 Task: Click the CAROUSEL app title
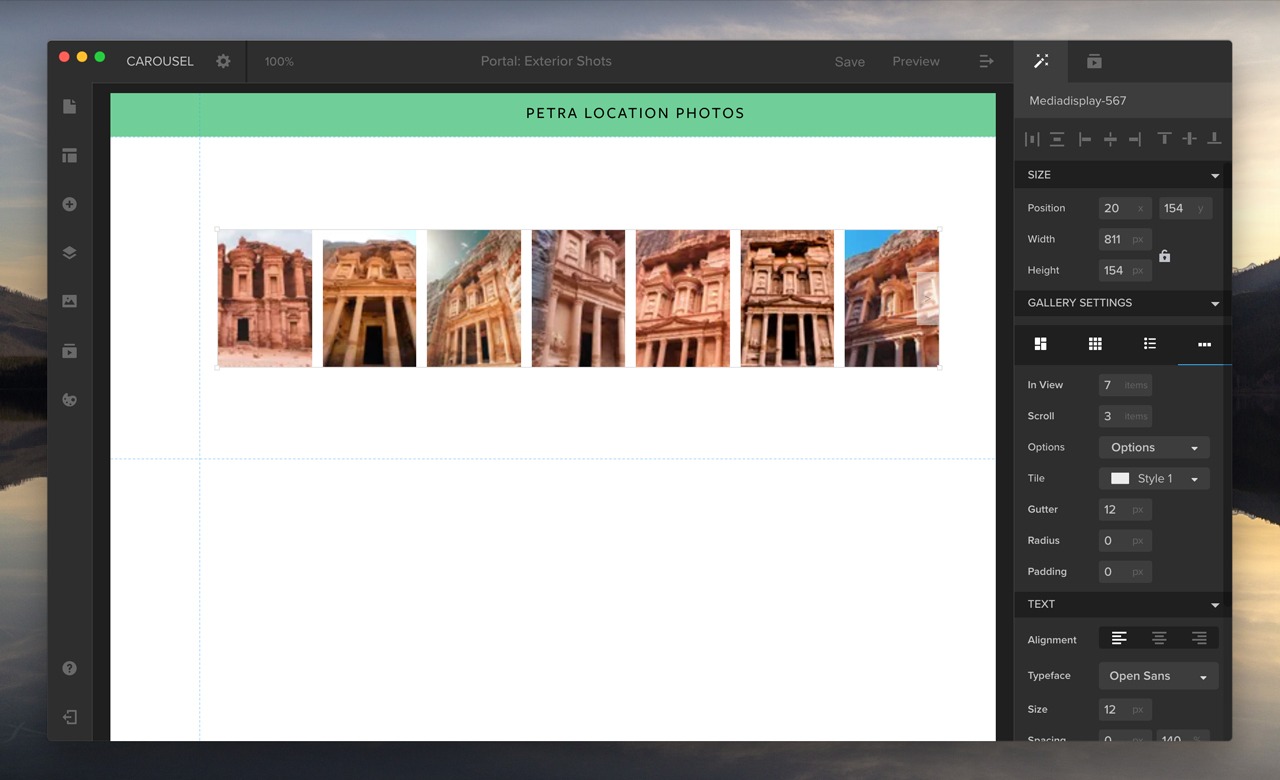coord(160,61)
